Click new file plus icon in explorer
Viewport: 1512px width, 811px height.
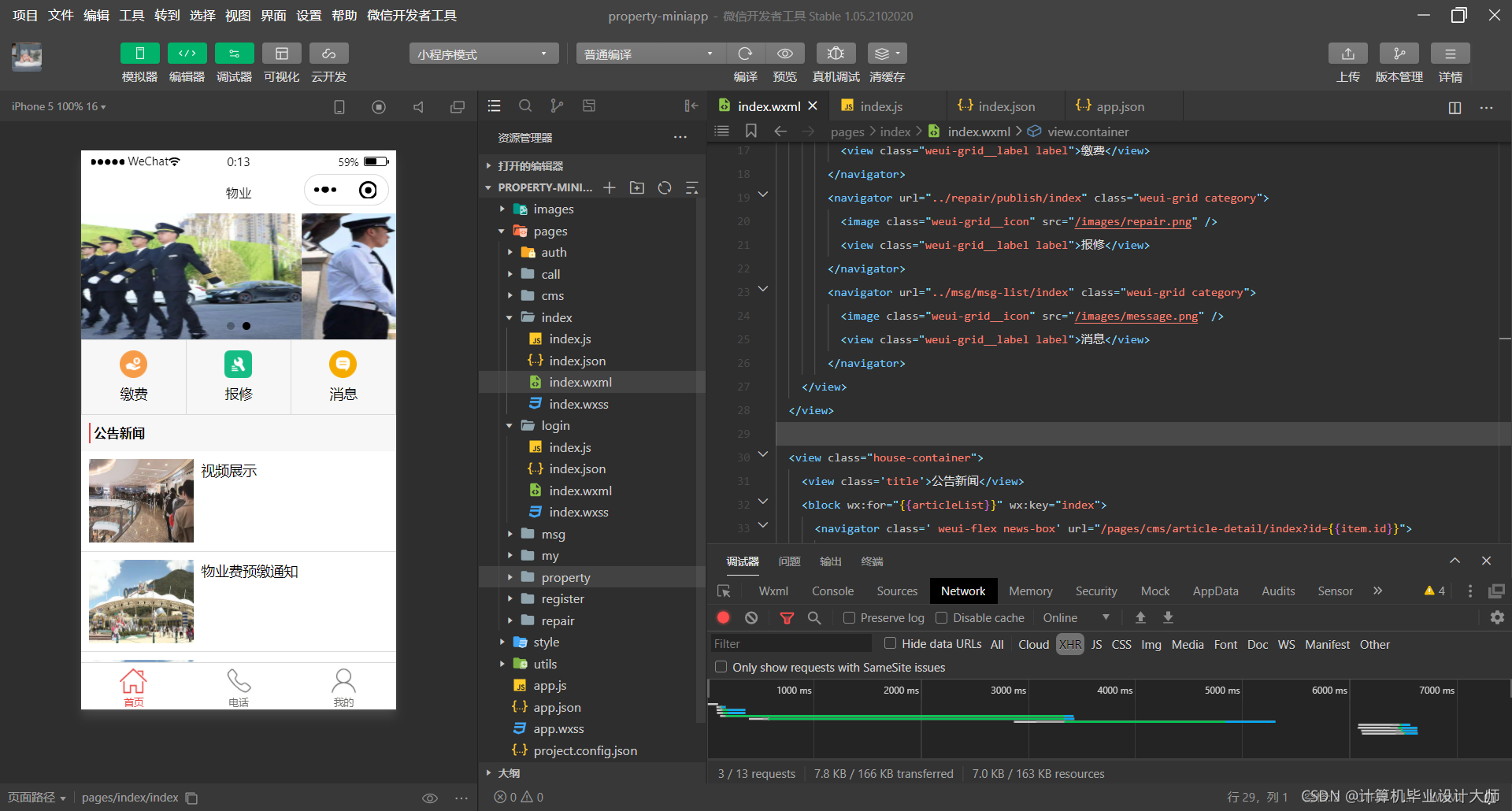pyautogui.click(x=610, y=187)
